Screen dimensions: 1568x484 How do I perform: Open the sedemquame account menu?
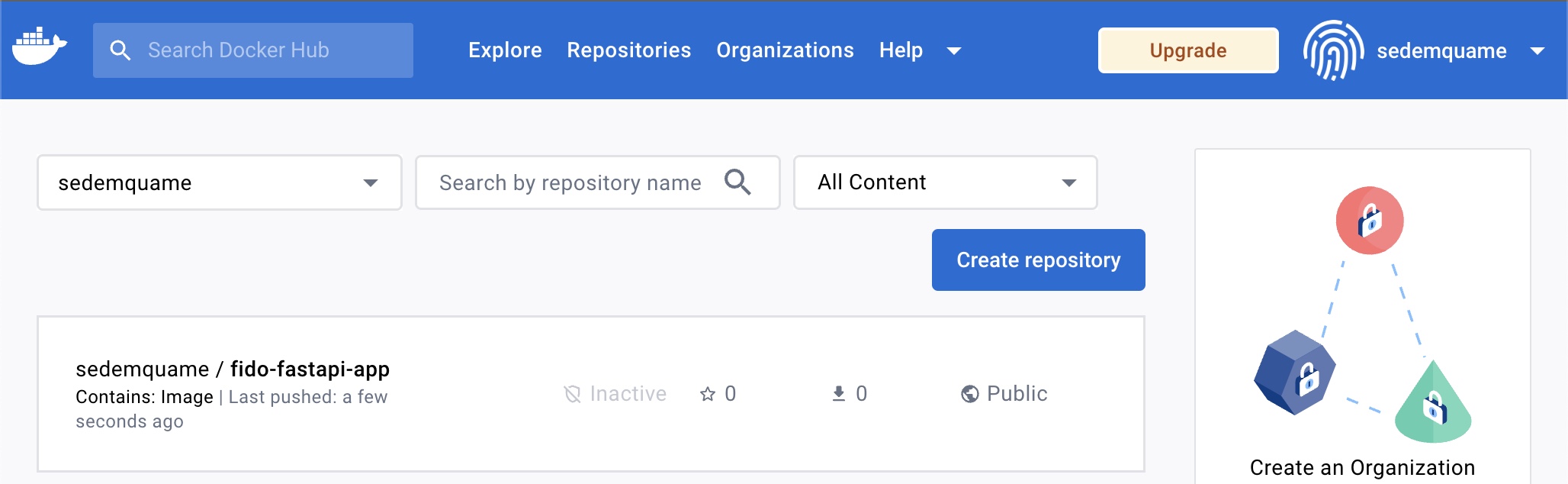click(1441, 51)
